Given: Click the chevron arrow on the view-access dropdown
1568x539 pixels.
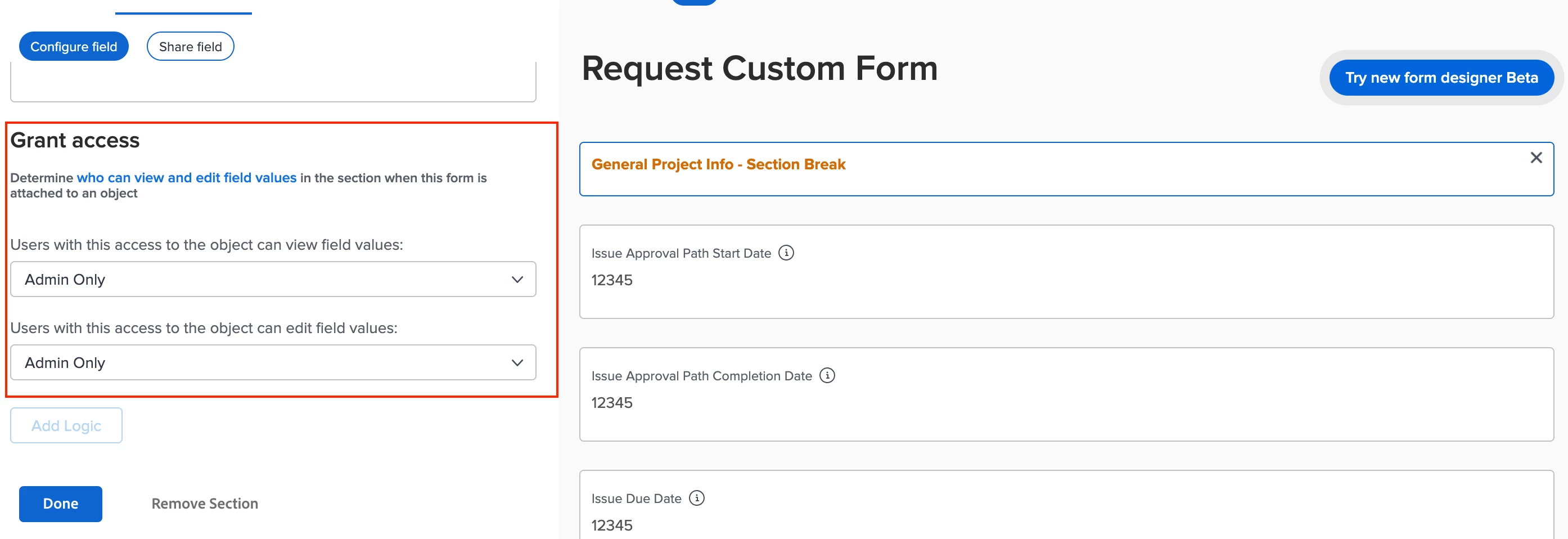Looking at the screenshot, I should click(517, 280).
